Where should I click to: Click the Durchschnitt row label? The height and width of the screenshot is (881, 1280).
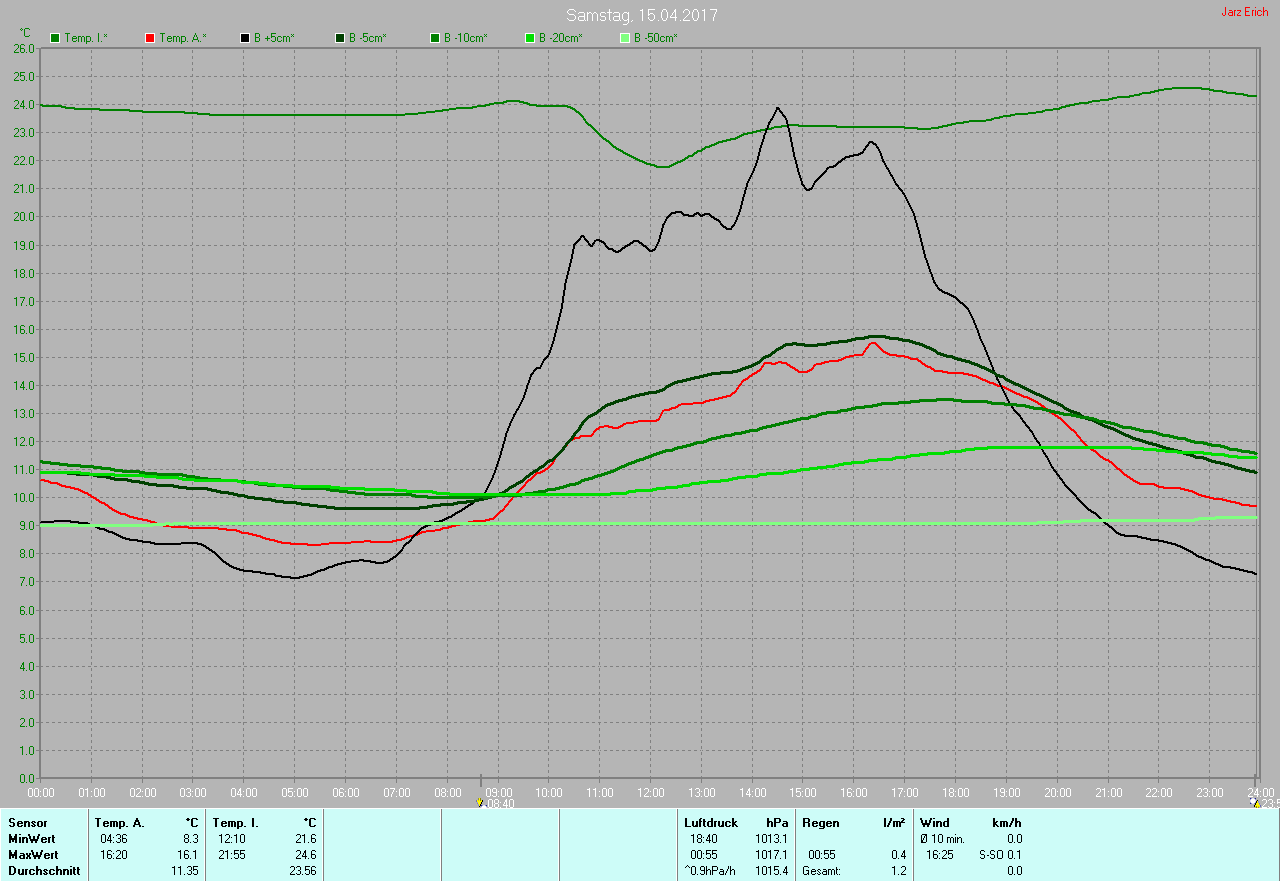click(44, 871)
